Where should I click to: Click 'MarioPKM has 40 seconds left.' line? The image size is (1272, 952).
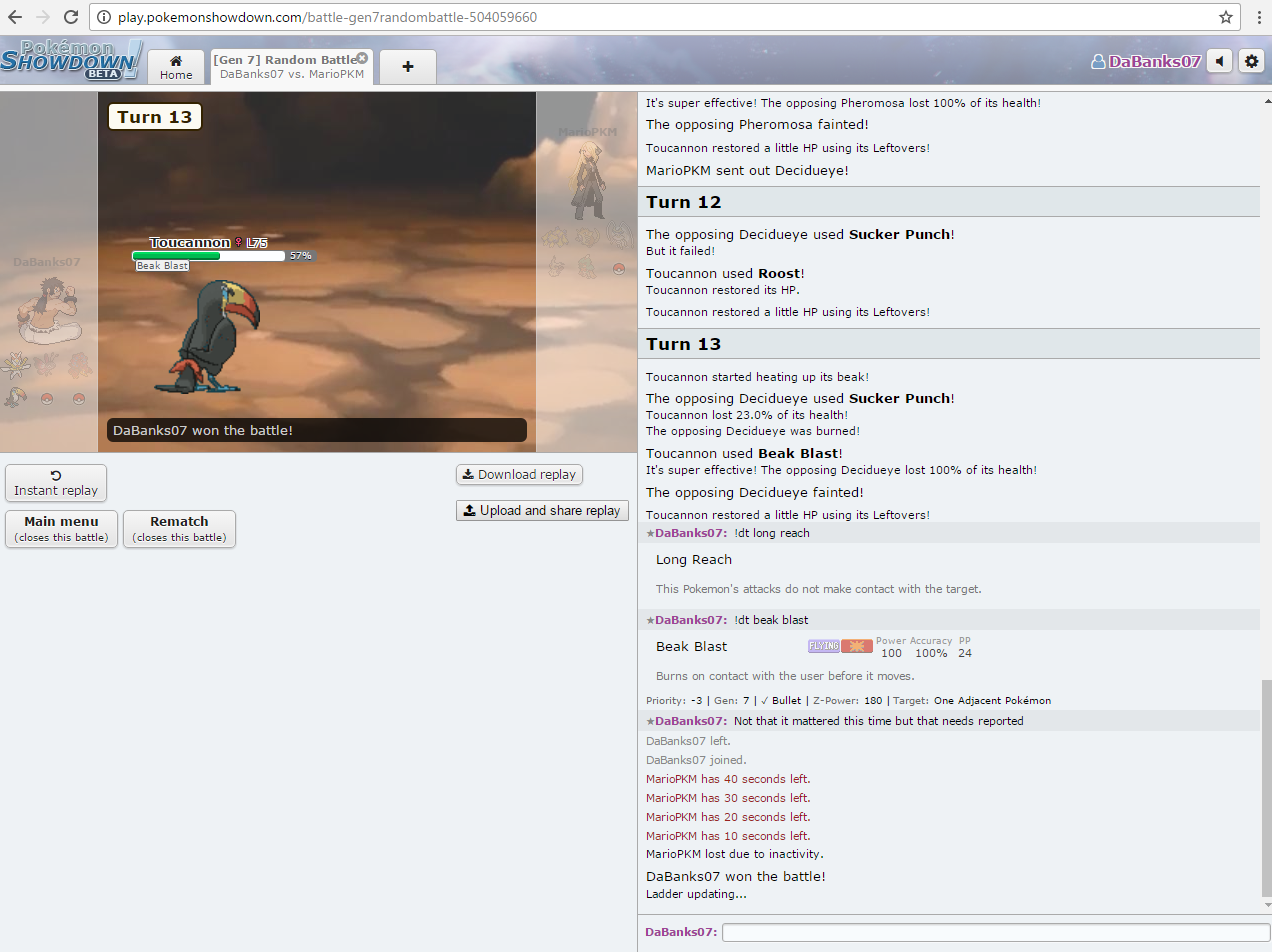click(728, 779)
